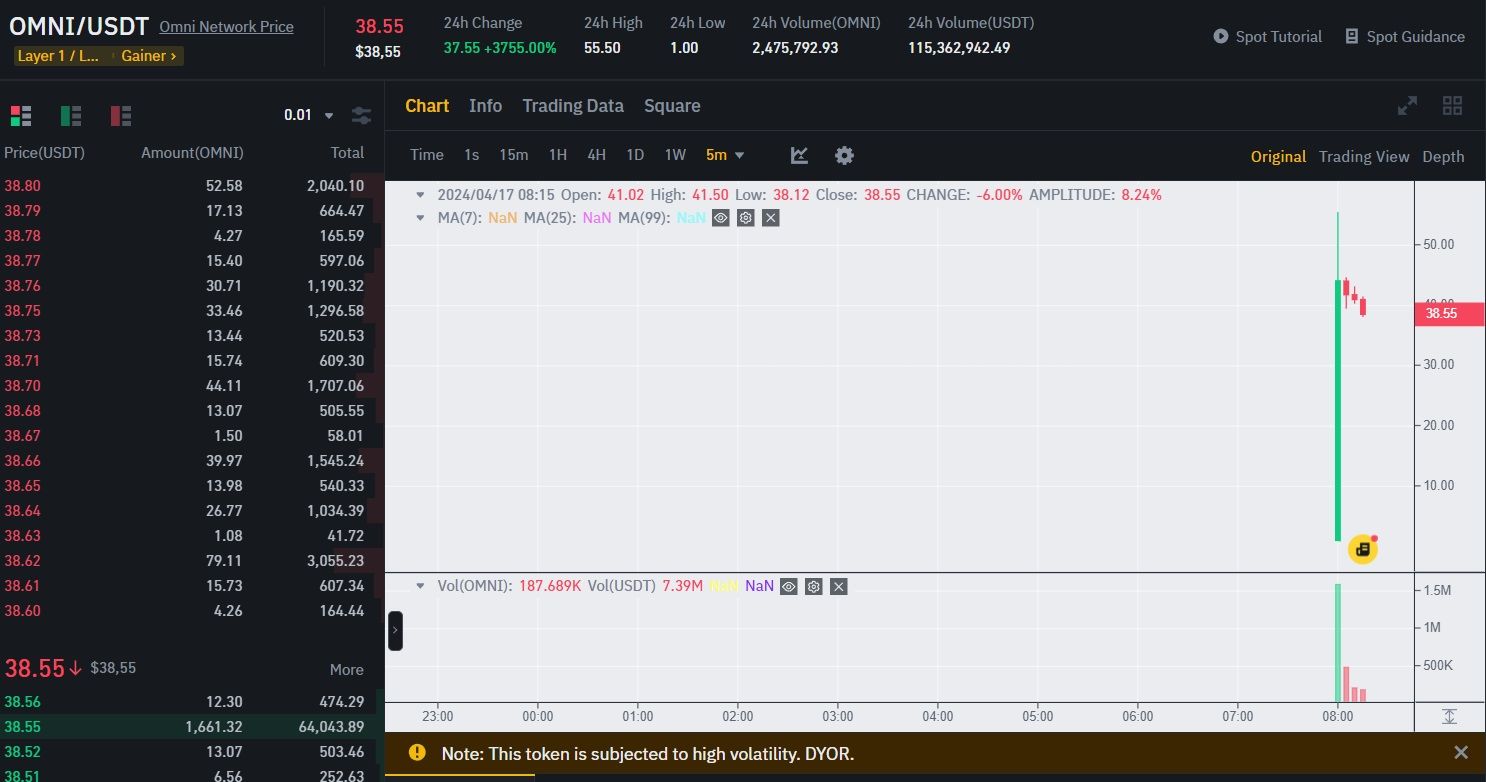This screenshot has width=1486, height=782.
Task: Click the OMNI/USDT pair title
Action: (79, 27)
